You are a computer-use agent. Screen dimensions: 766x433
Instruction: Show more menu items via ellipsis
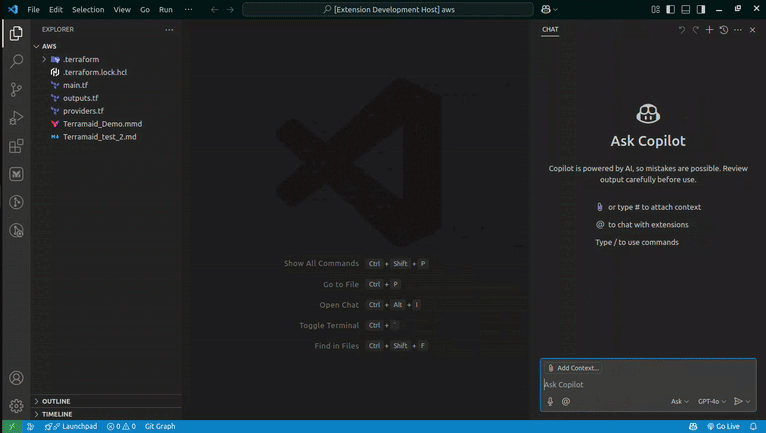point(188,9)
